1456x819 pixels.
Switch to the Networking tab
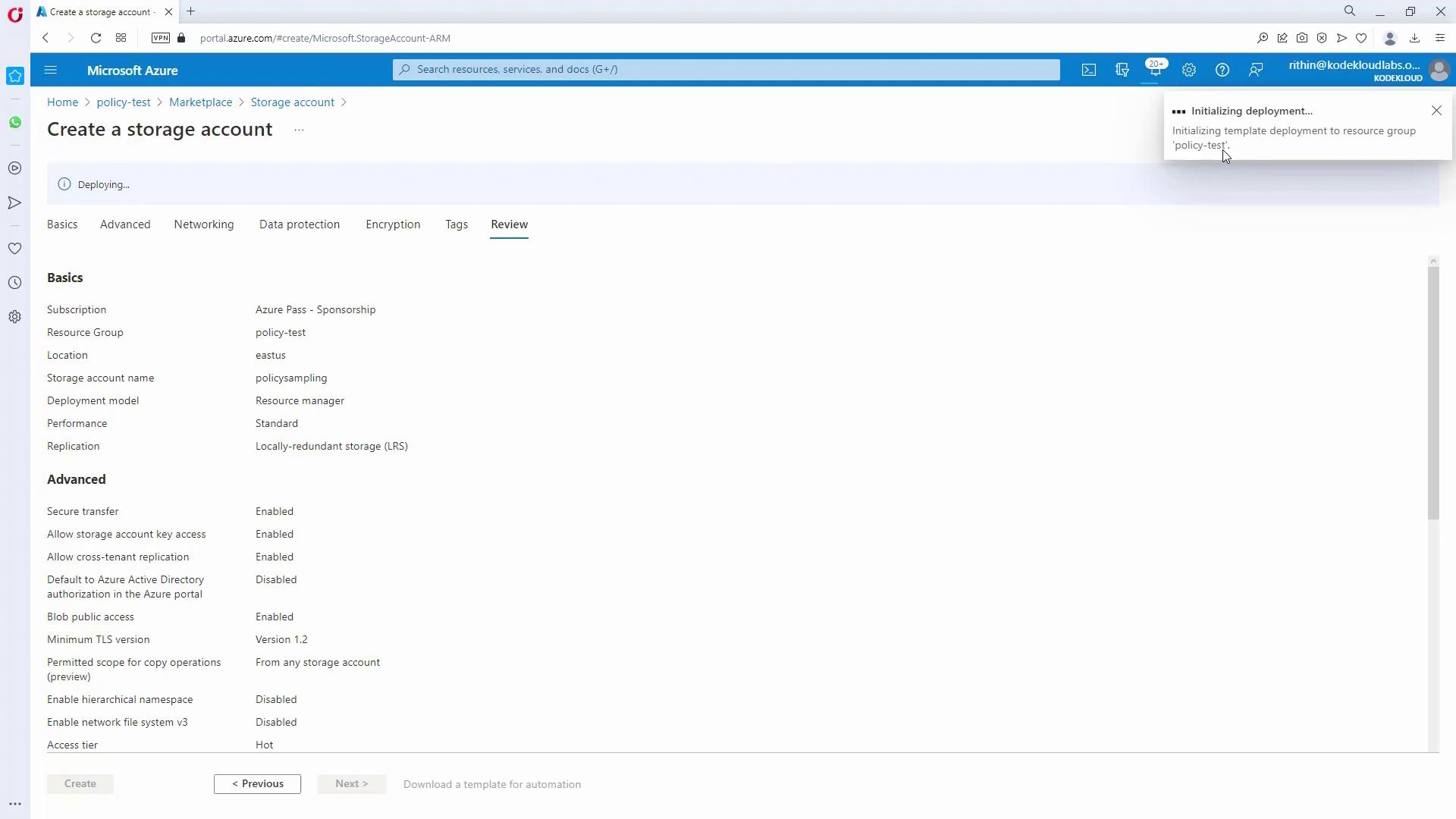click(204, 224)
